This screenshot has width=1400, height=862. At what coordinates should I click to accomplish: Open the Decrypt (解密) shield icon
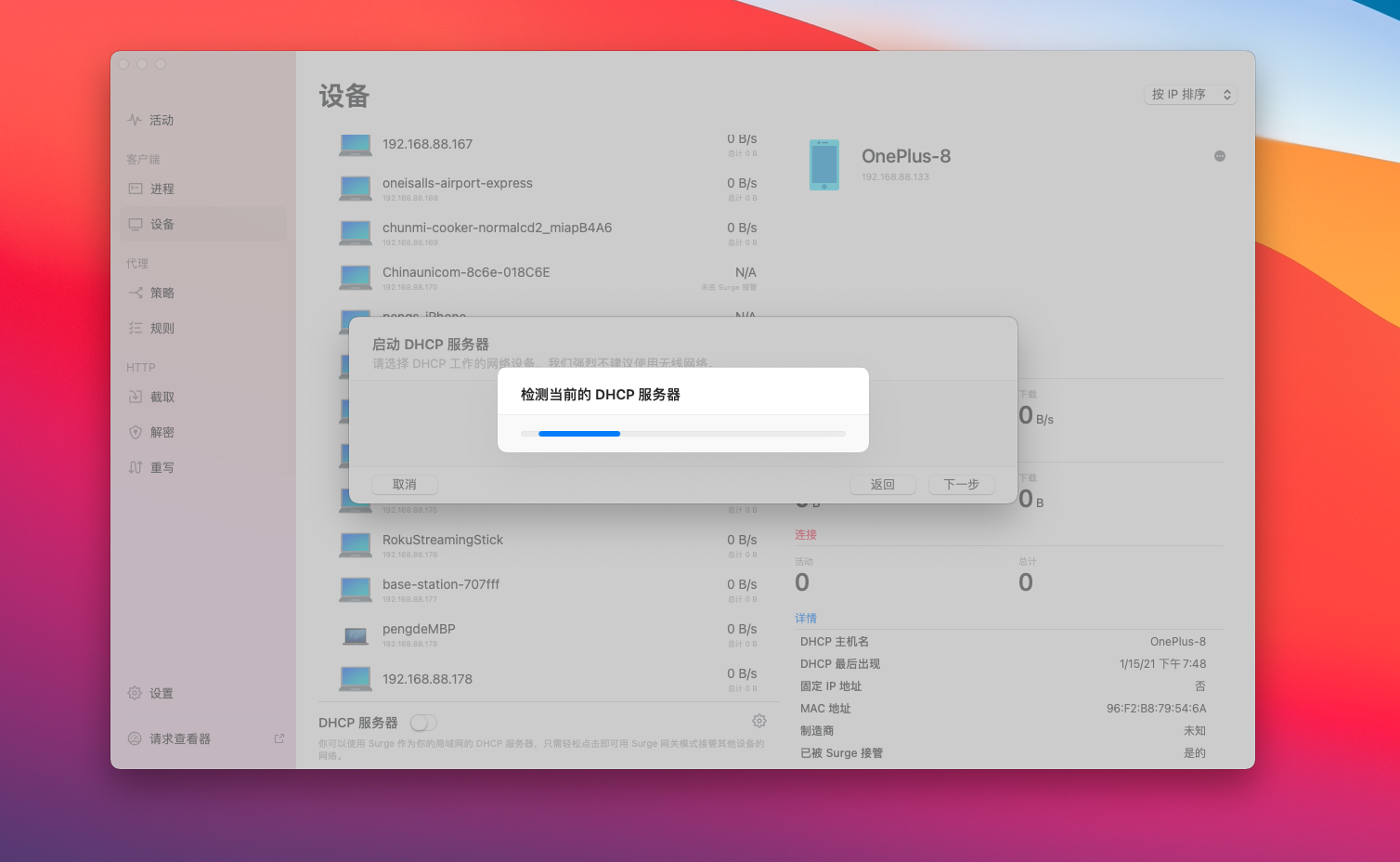136,432
